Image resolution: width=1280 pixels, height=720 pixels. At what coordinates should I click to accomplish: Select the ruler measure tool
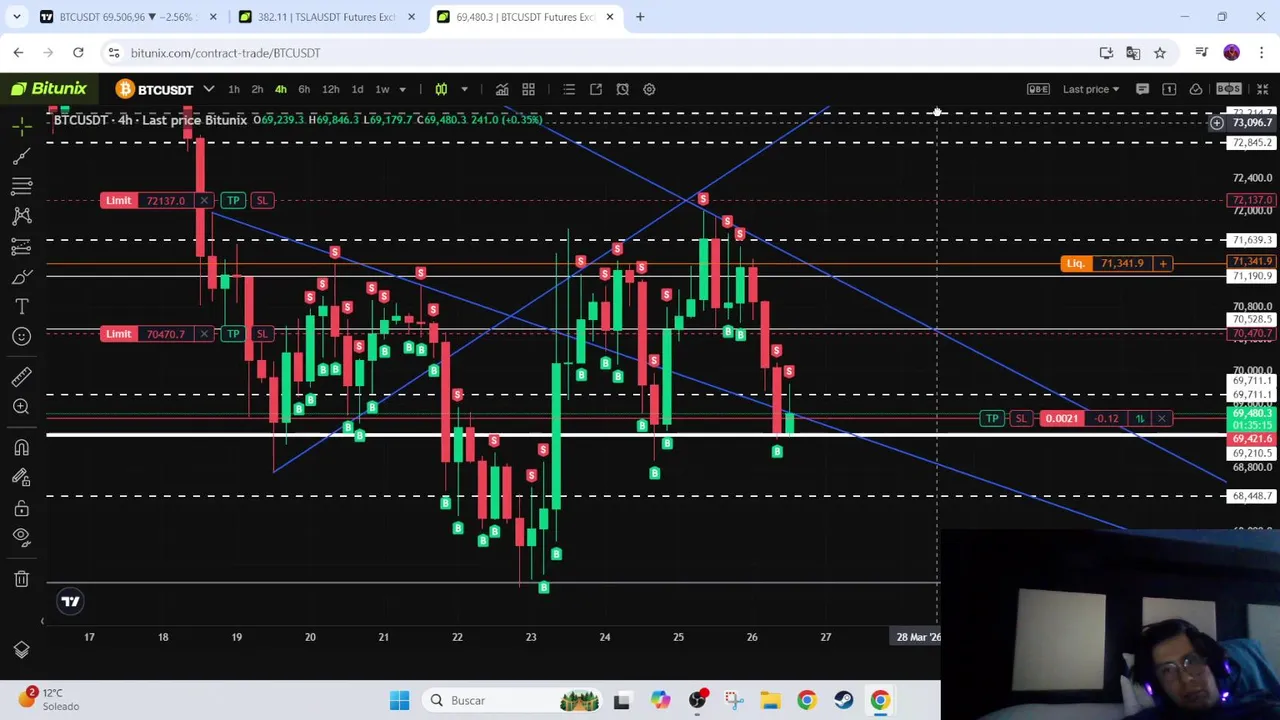pos(22,377)
